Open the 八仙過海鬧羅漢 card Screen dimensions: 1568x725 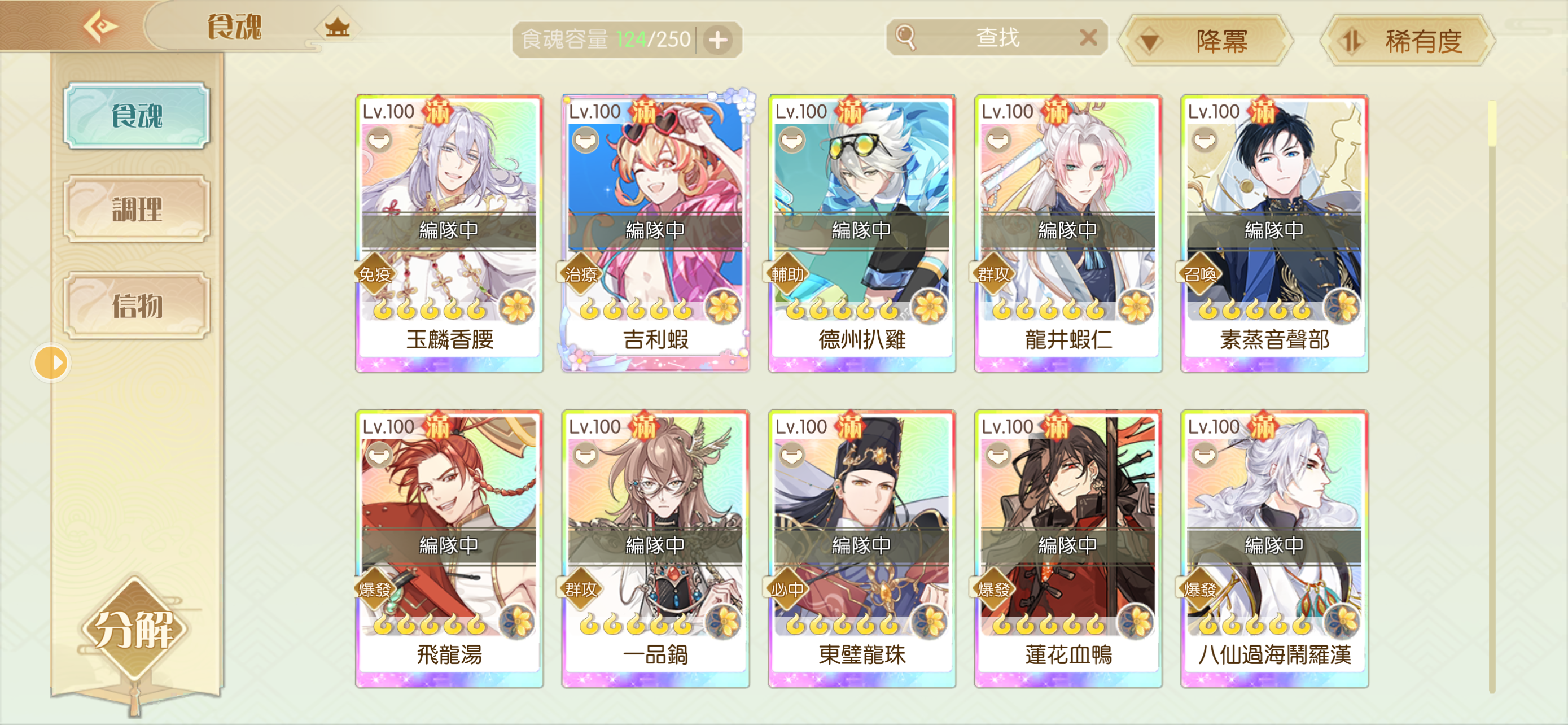pos(1274,548)
